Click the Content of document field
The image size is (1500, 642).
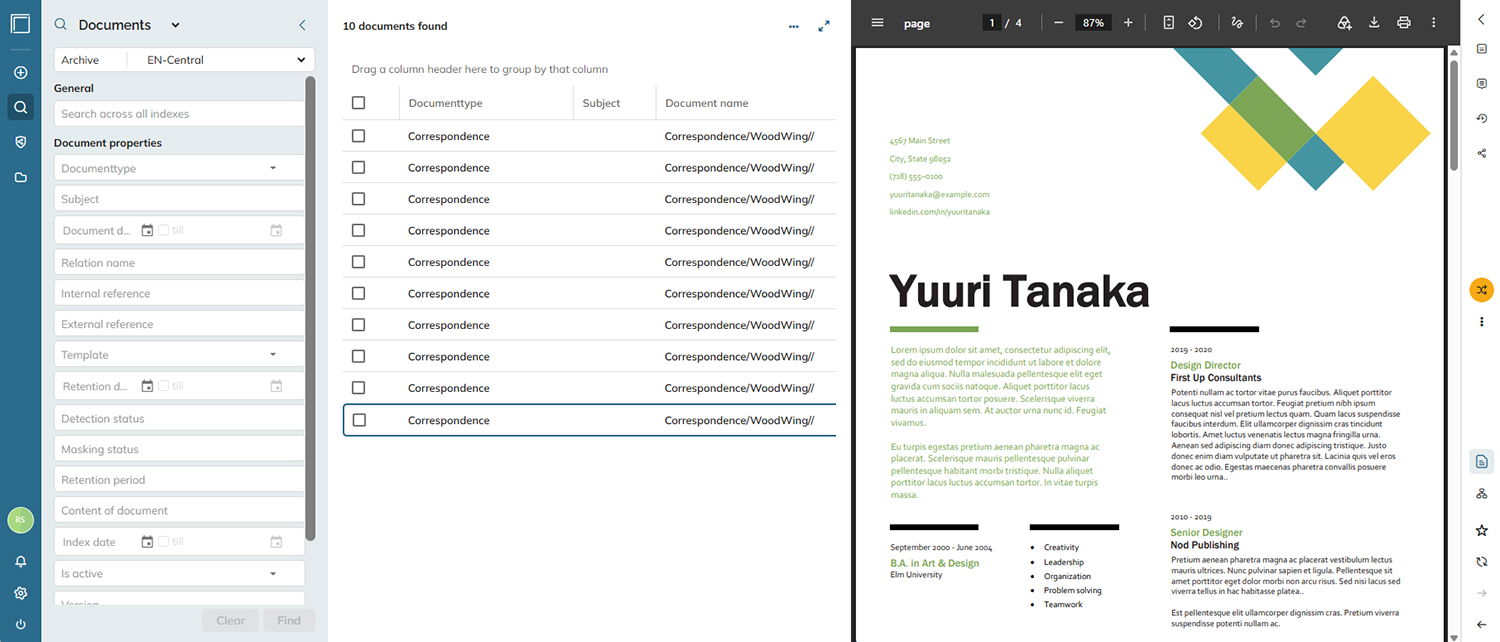pyautogui.click(x=179, y=511)
